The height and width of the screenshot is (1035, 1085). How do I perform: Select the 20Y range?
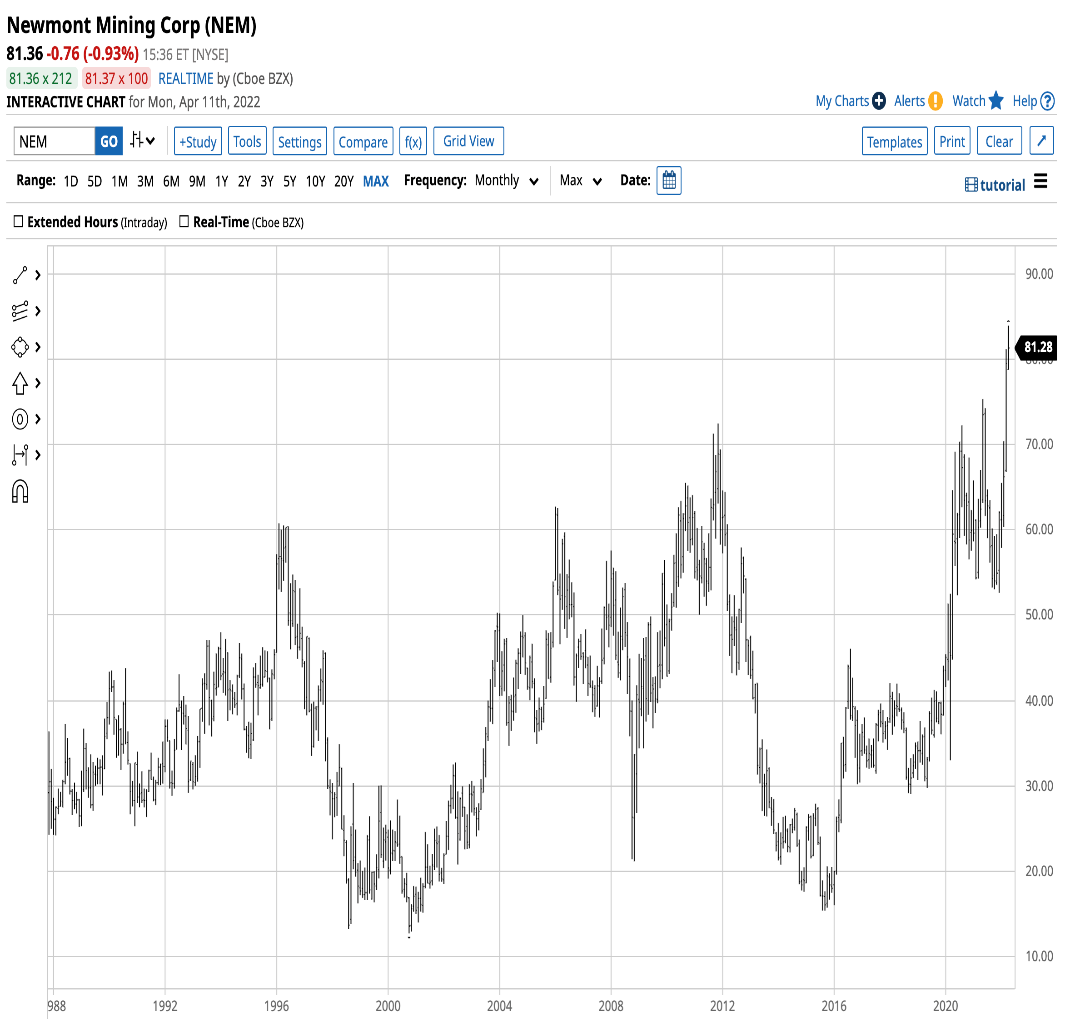click(x=344, y=181)
